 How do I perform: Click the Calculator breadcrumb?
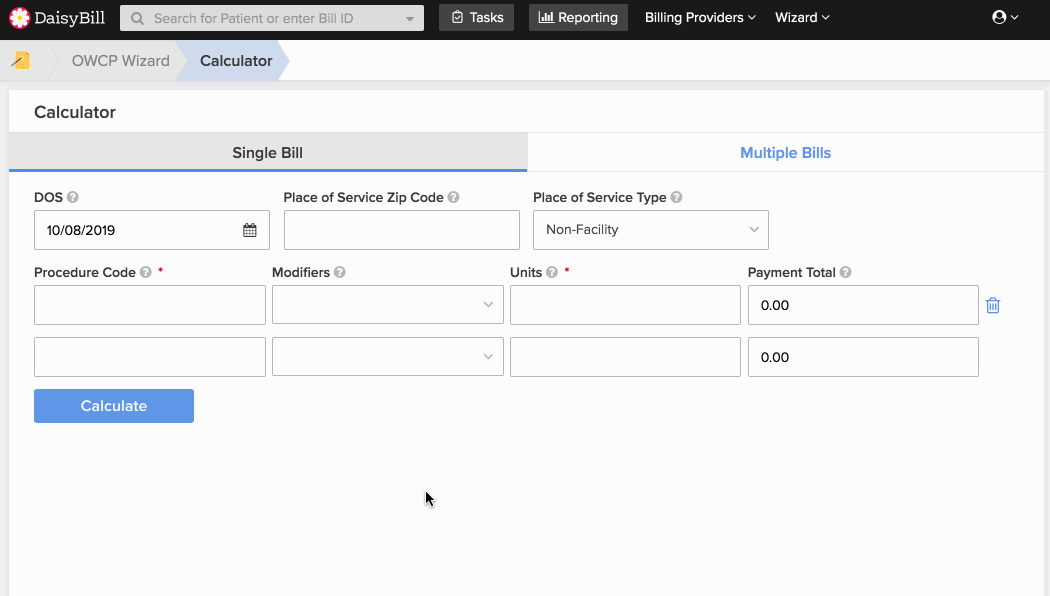[x=236, y=61]
